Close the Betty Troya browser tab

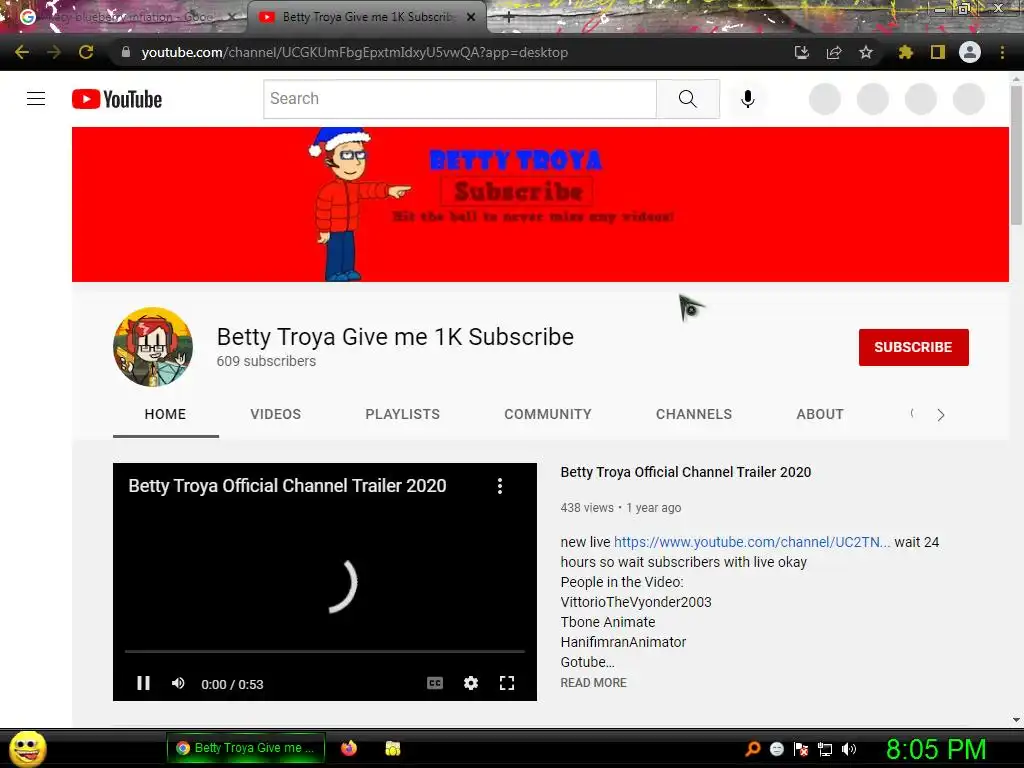point(471,17)
